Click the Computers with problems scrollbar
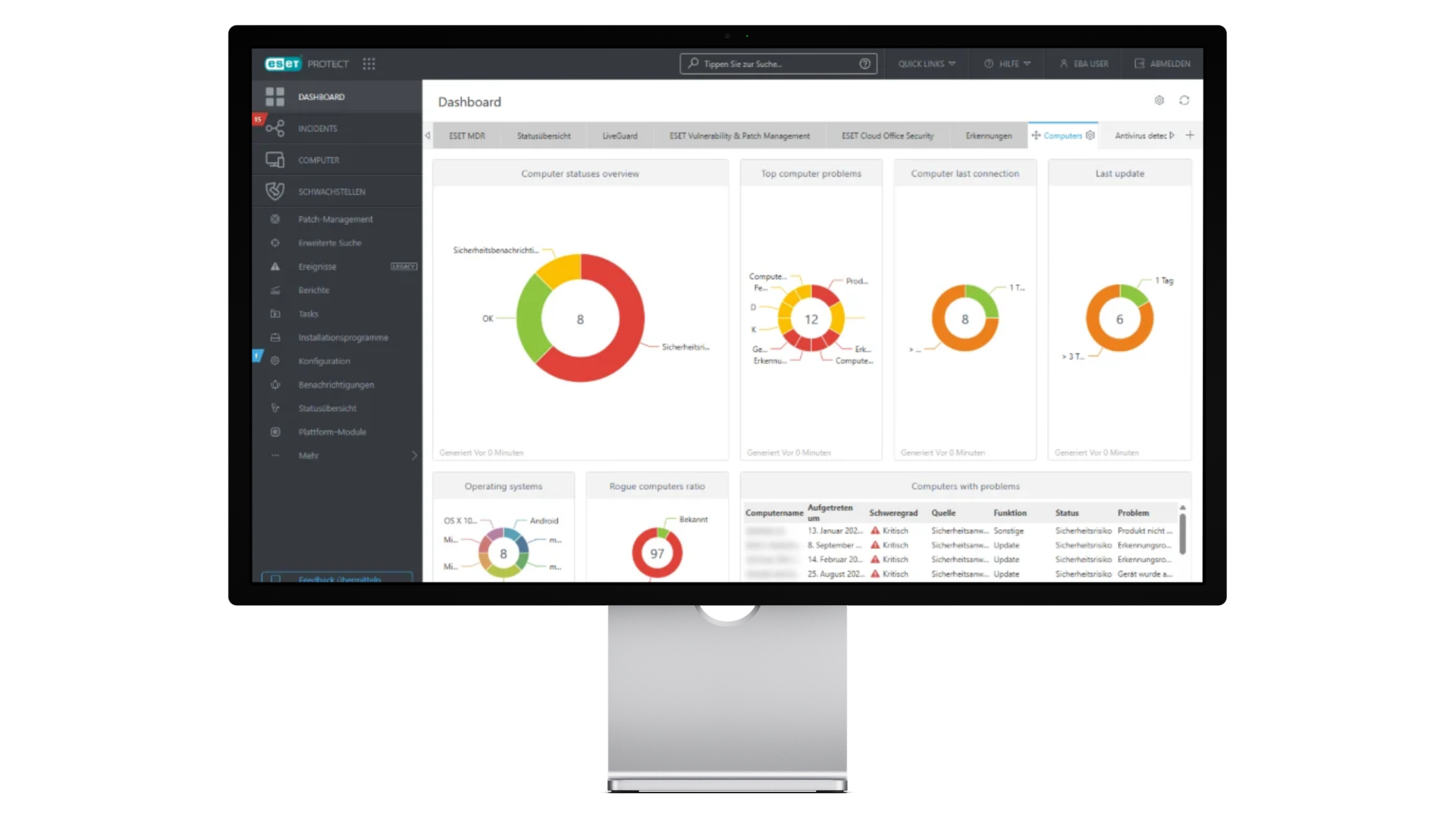This screenshot has height=819, width=1456. tap(1182, 533)
